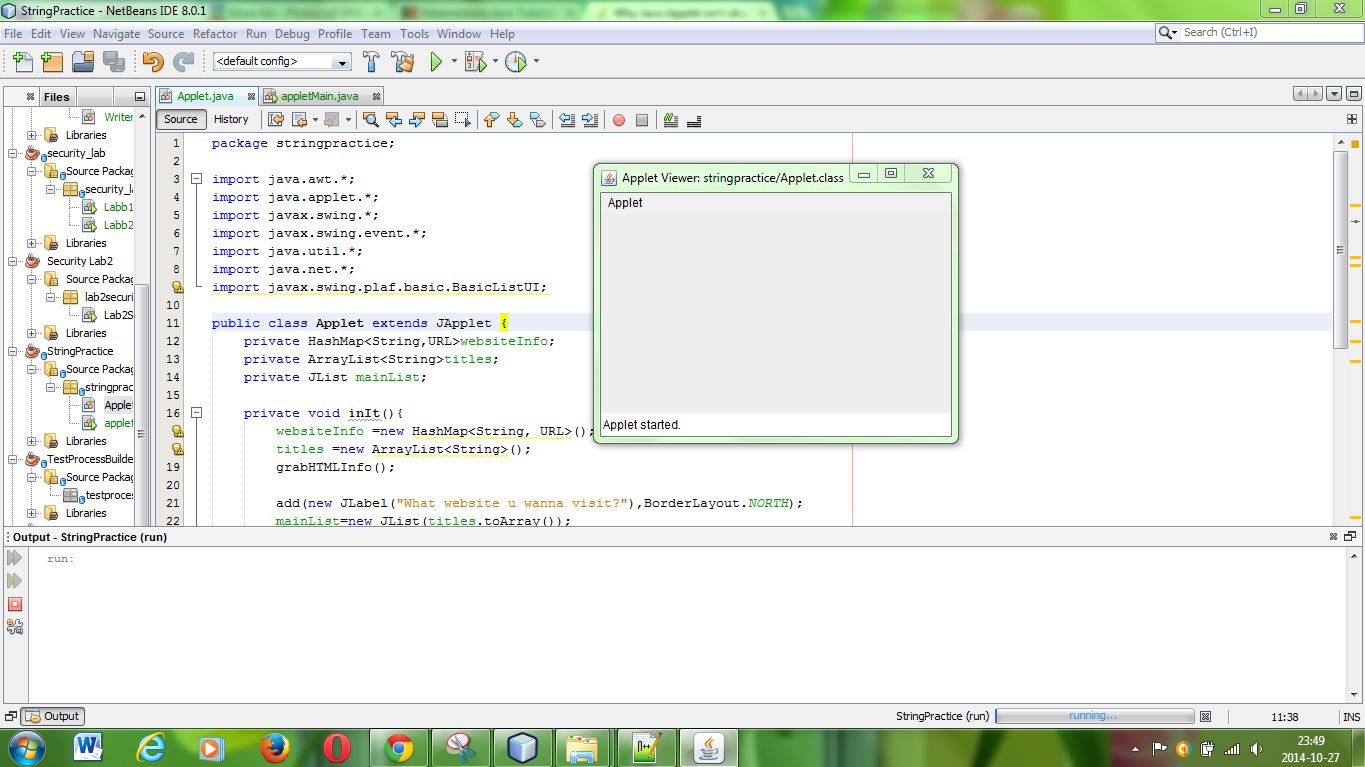Screen dimensions: 1365x767
Task: Switch editor to History view
Action: point(231,119)
